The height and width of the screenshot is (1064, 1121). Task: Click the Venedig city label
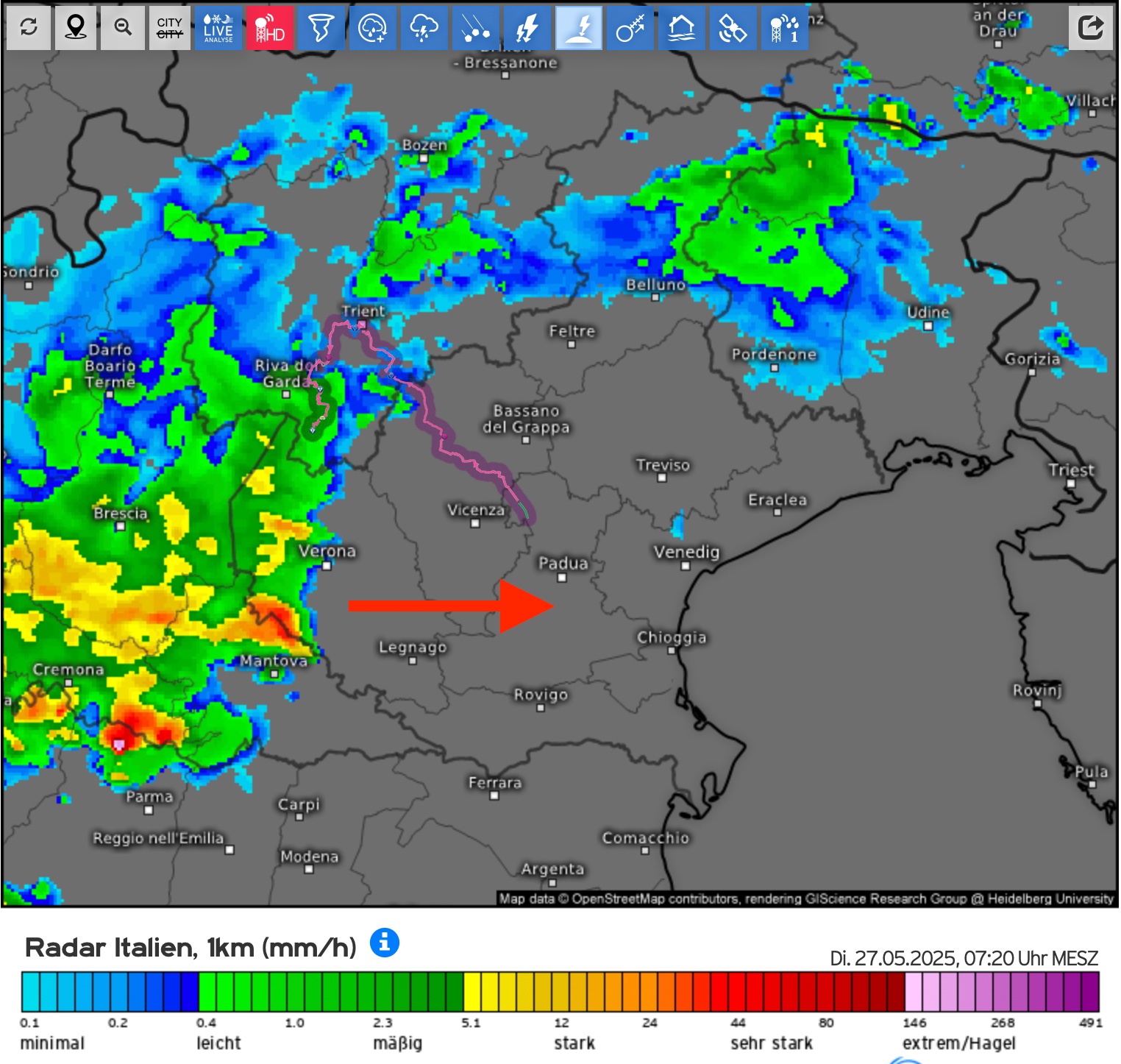coord(686,552)
